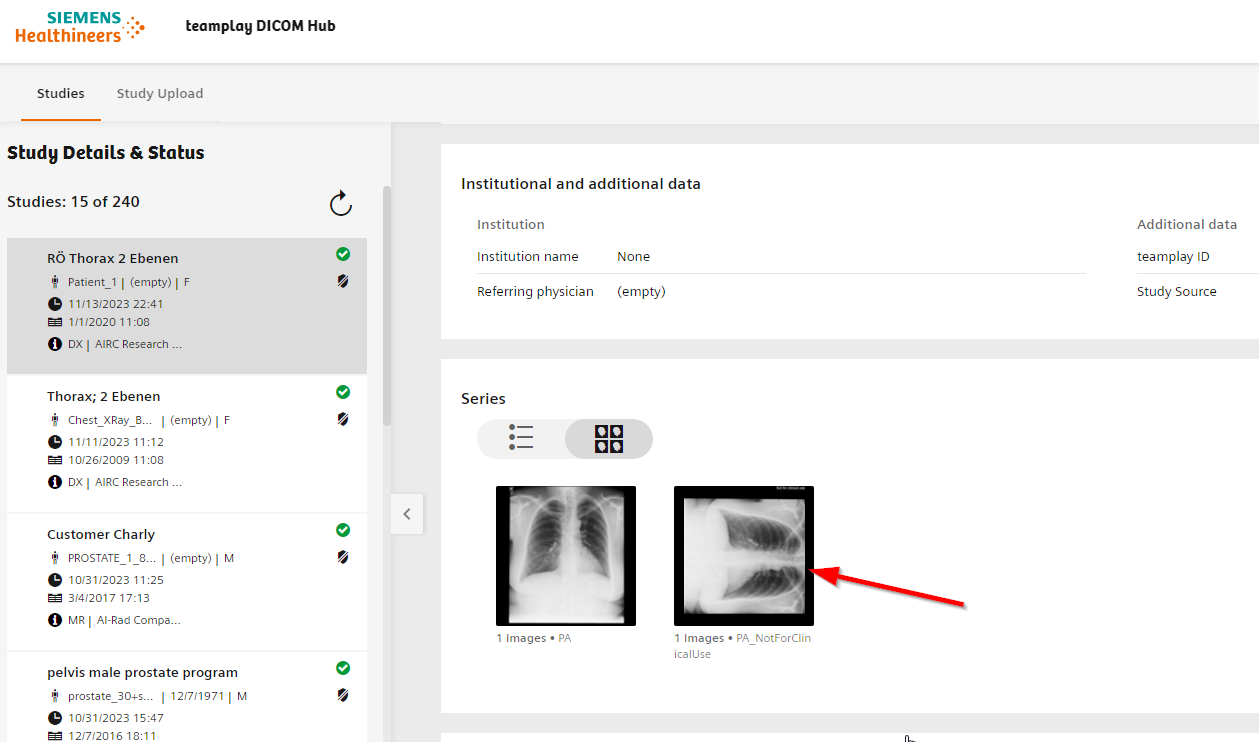The image size is (1259, 742).
Task: Click the info icon showing DX AIRC Research
Action: click(x=55, y=343)
